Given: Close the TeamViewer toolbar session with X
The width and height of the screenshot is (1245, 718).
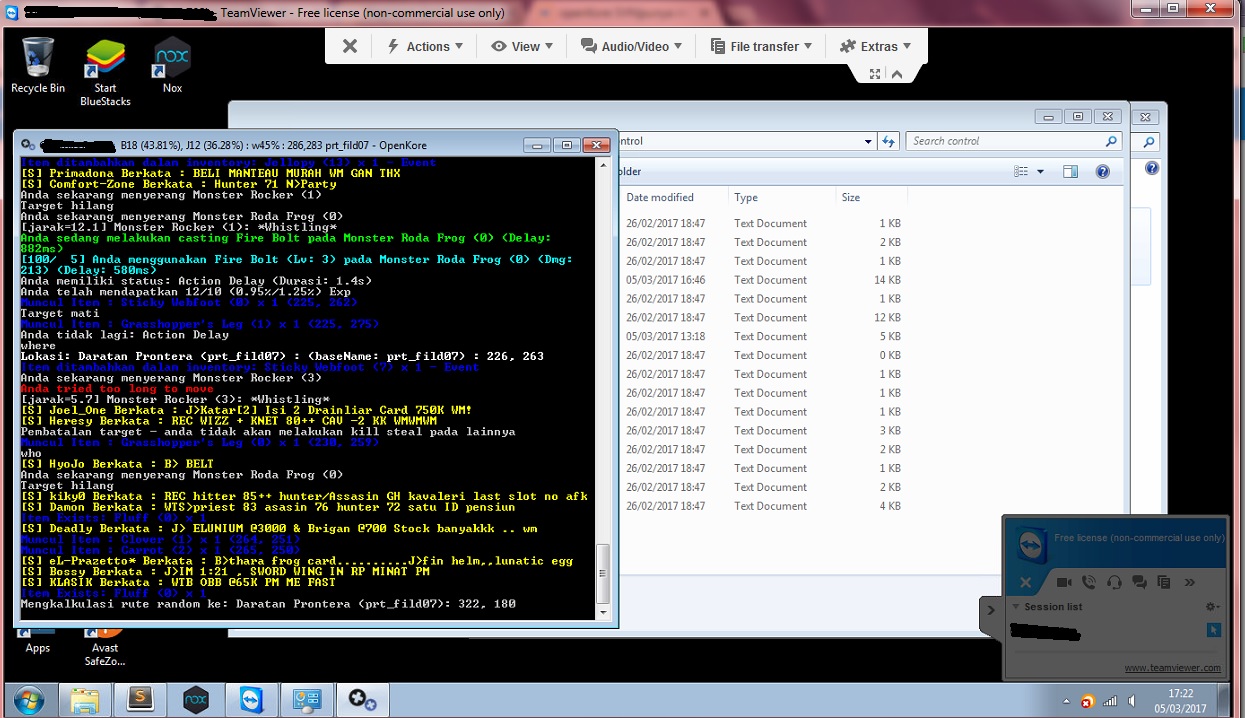Looking at the screenshot, I should point(349,46).
